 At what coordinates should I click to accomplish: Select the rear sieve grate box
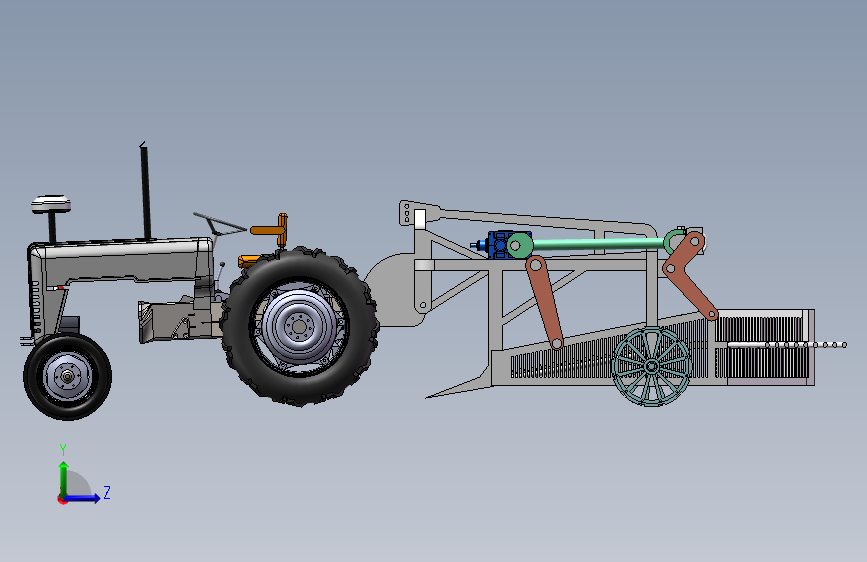pyautogui.click(x=764, y=347)
